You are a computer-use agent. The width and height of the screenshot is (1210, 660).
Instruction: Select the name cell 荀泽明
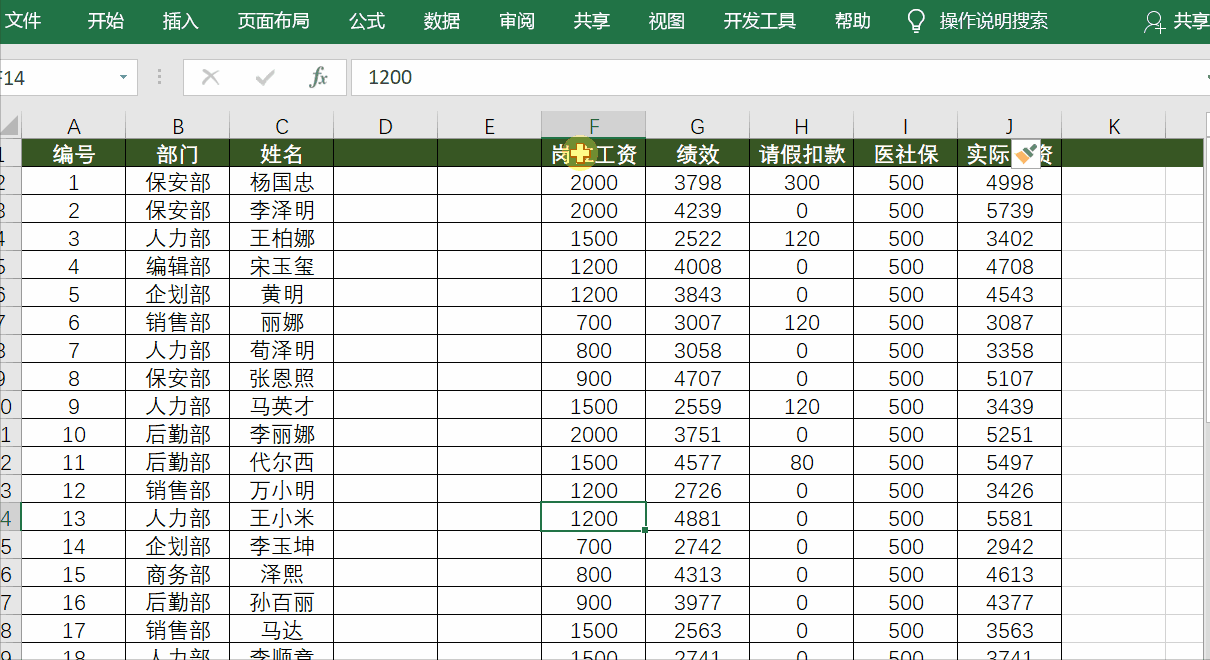[x=282, y=350]
